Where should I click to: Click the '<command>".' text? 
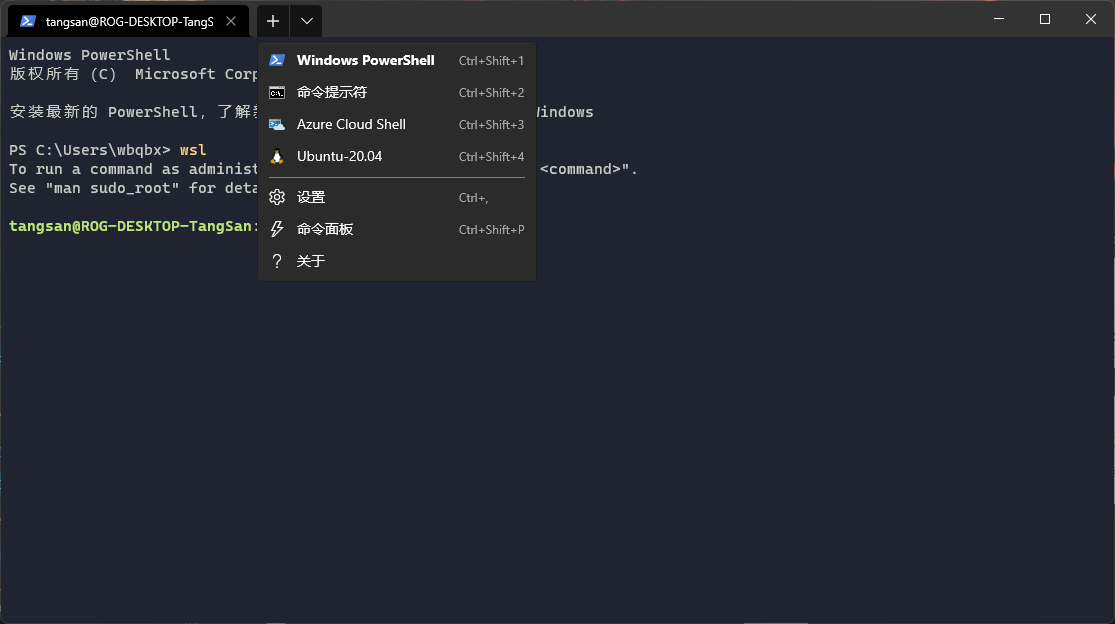[x=589, y=169]
